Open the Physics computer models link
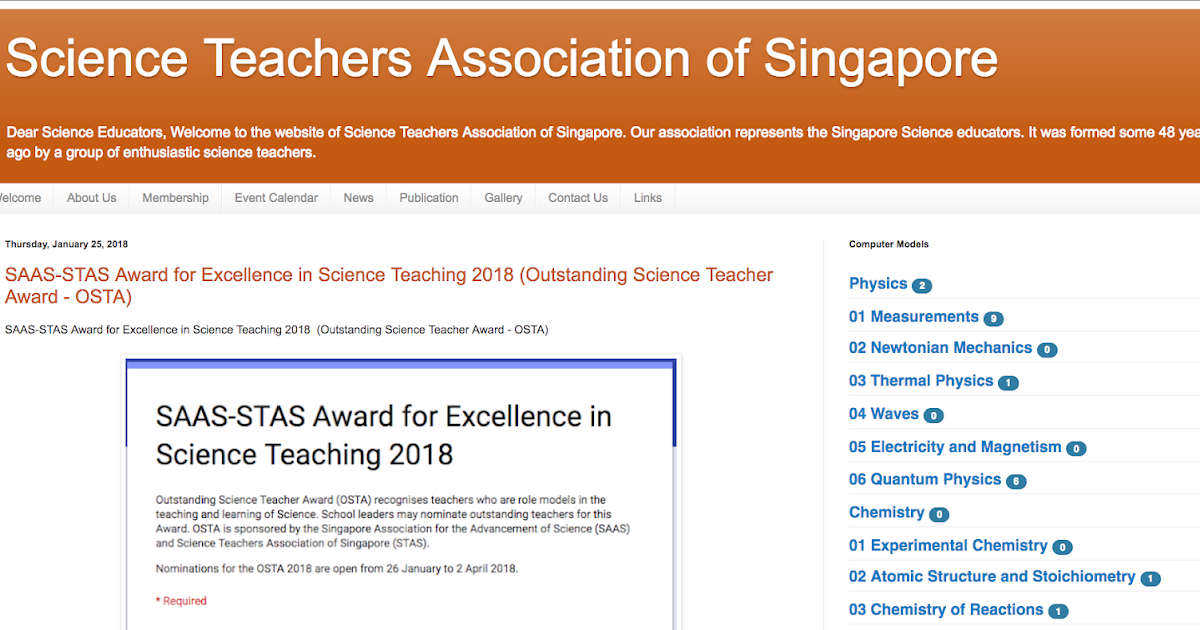 point(876,284)
